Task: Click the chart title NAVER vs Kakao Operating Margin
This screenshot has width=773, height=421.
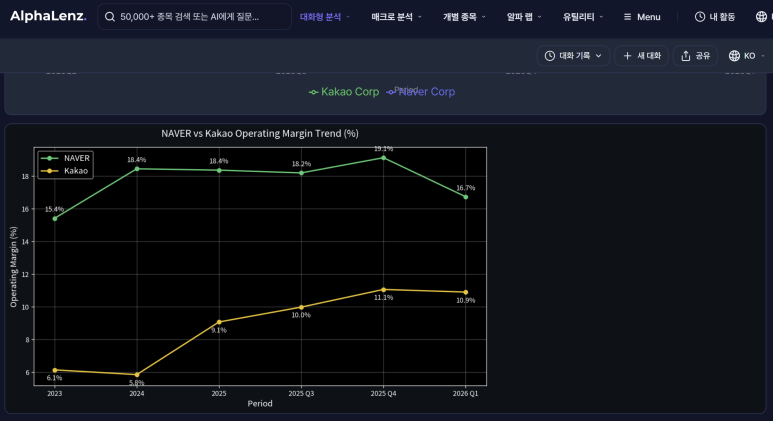Action: pos(260,134)
